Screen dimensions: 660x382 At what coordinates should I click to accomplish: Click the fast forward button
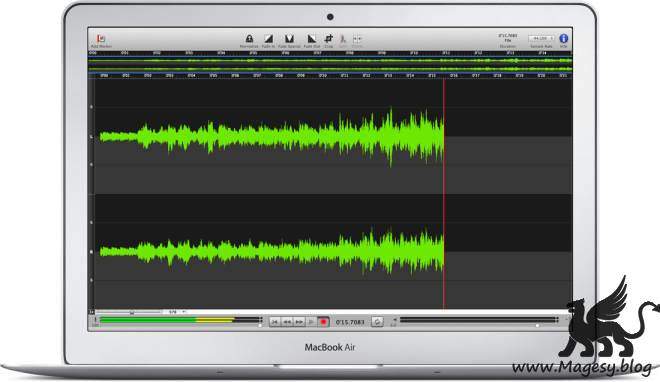click(x=299, y=322)
